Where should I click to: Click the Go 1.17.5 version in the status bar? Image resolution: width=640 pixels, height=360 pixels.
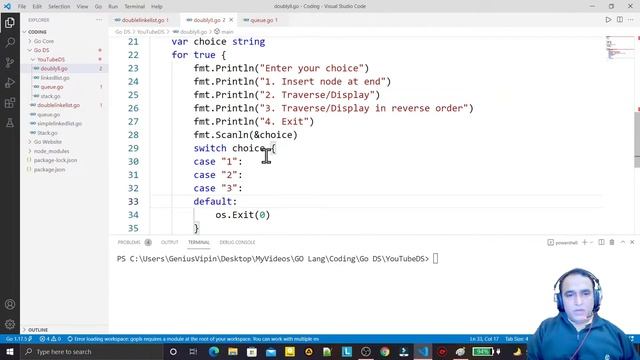coord(19,339)
